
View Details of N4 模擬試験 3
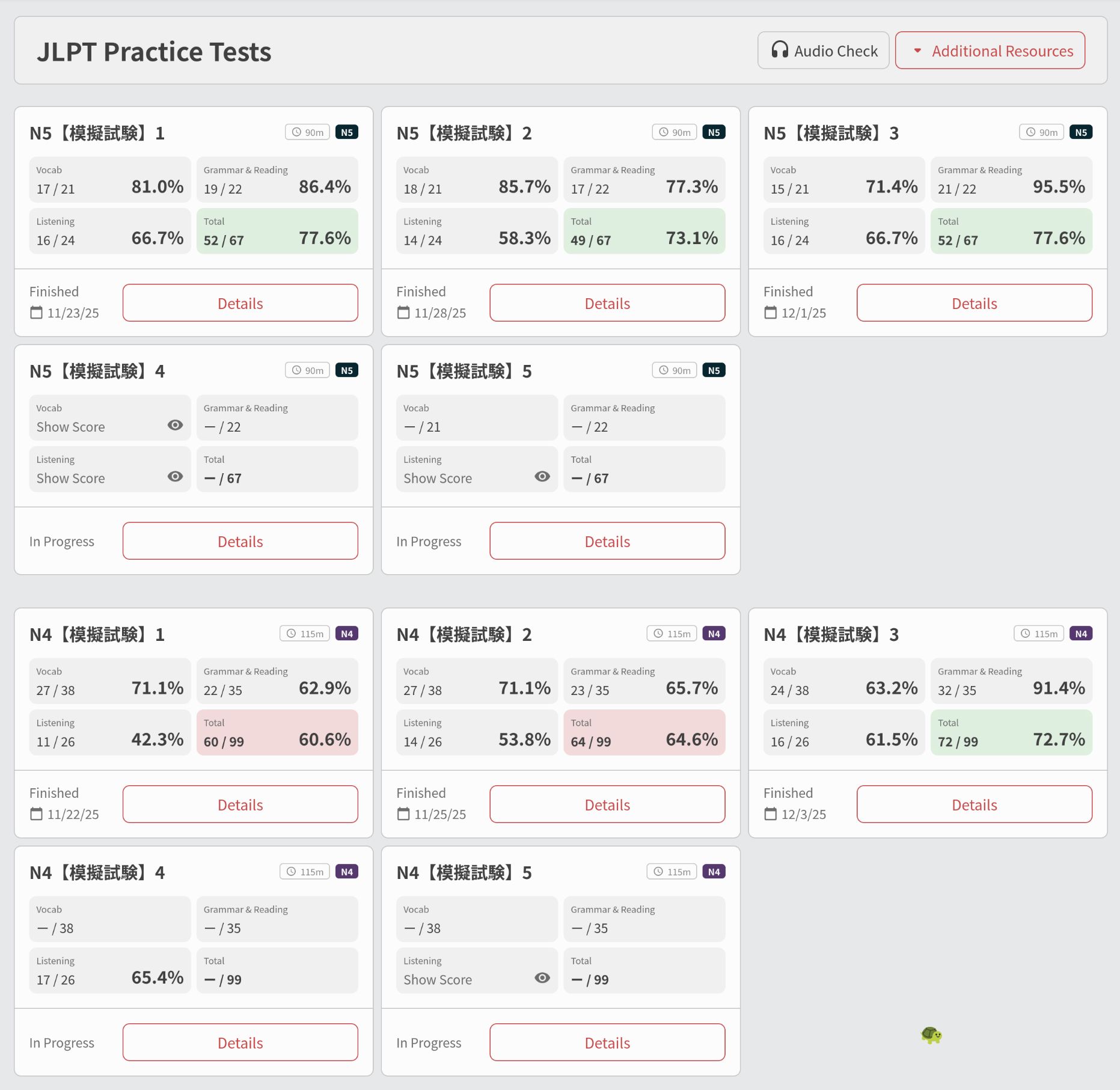point(974,804)
